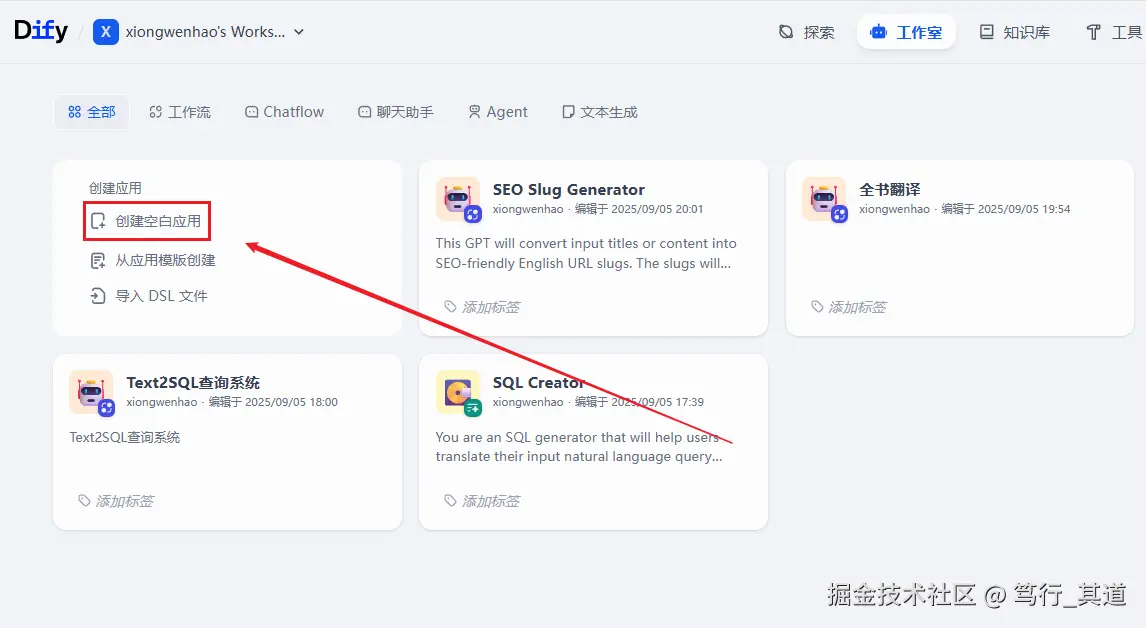1146x628 pixels.
Task: Click the 文本生成 document icon
Action: (x=568, y=112)
